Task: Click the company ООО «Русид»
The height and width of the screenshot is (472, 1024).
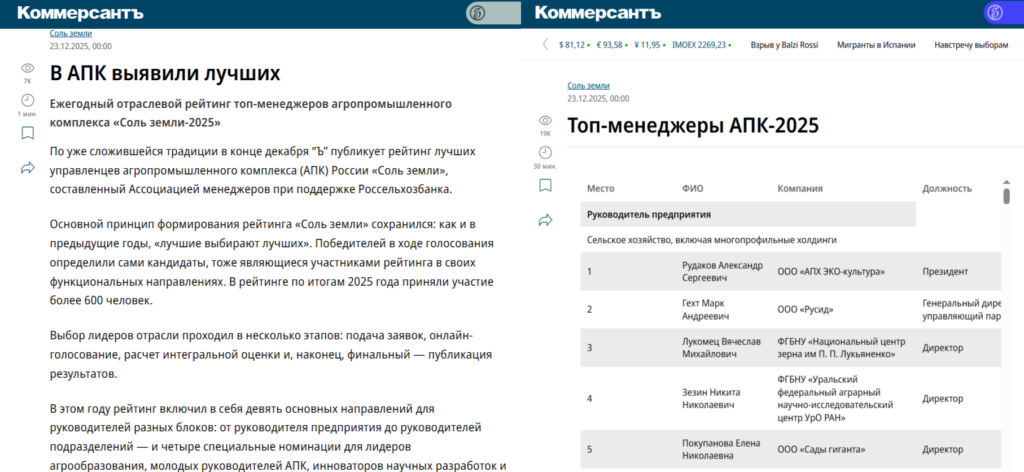Action: point(805,309)
